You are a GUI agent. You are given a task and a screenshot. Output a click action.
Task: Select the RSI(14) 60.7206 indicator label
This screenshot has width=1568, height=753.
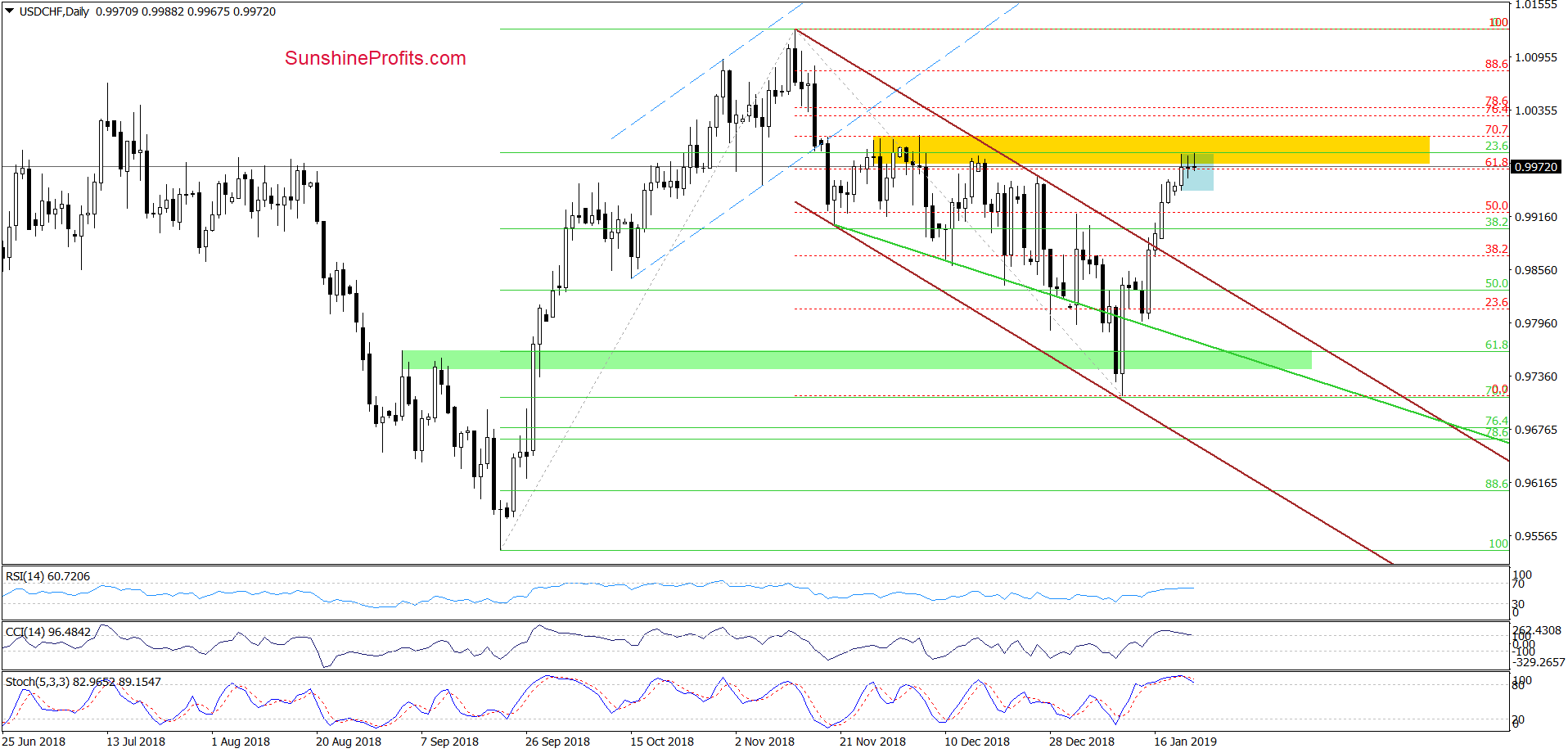47,576
